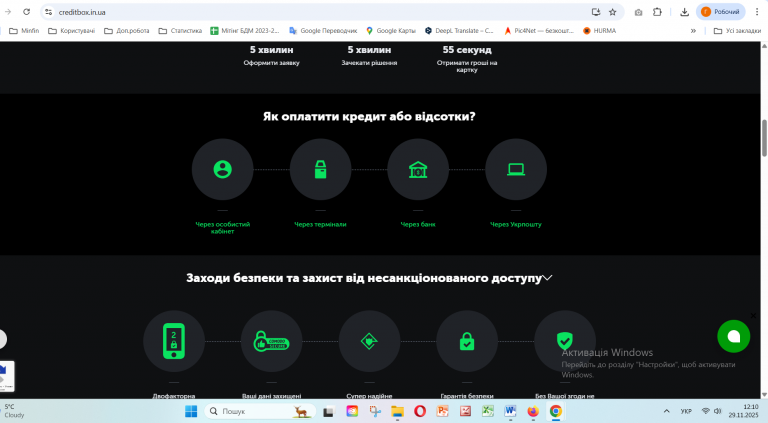Open the Google Карты bookmark
Image resolution: width=768 pixels, height=423 pixels.
[391, 30]
